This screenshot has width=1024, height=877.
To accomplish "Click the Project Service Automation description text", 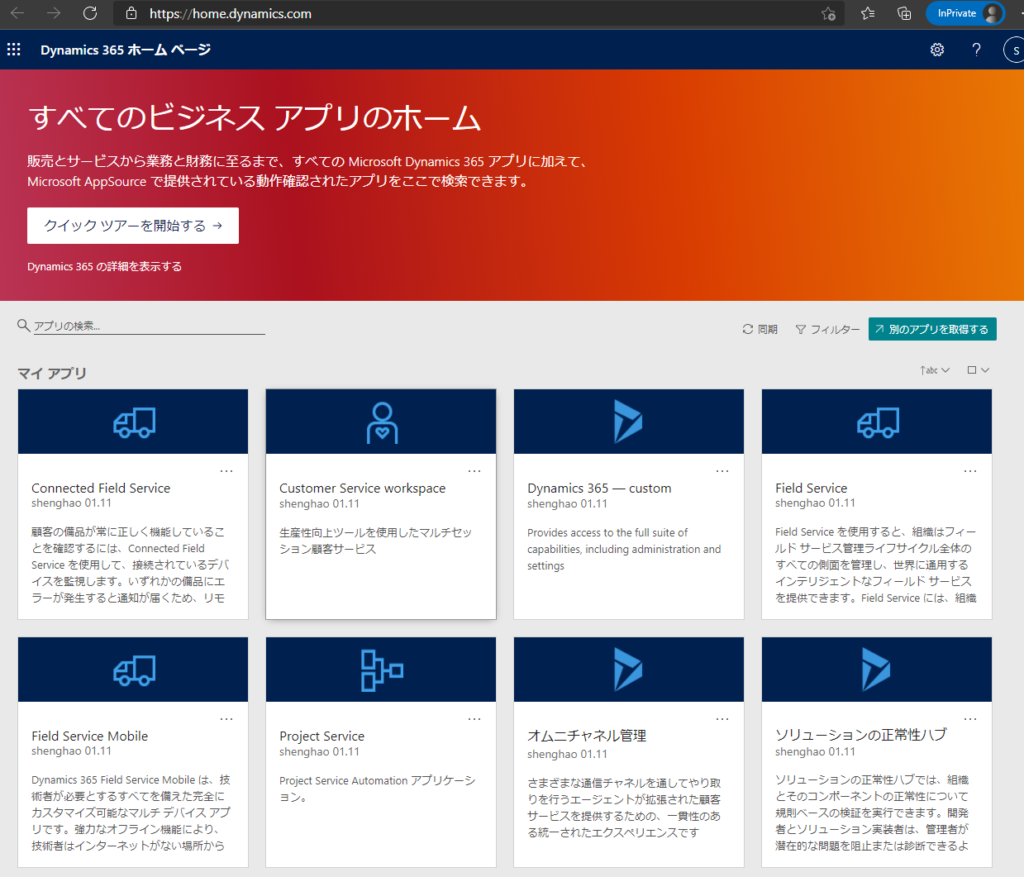I will (377, 788).
